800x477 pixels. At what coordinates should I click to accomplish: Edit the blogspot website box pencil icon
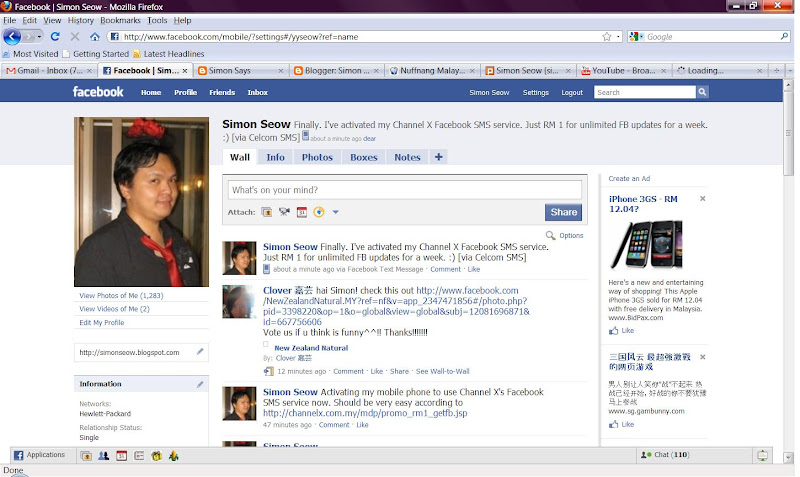coord(200,352)
